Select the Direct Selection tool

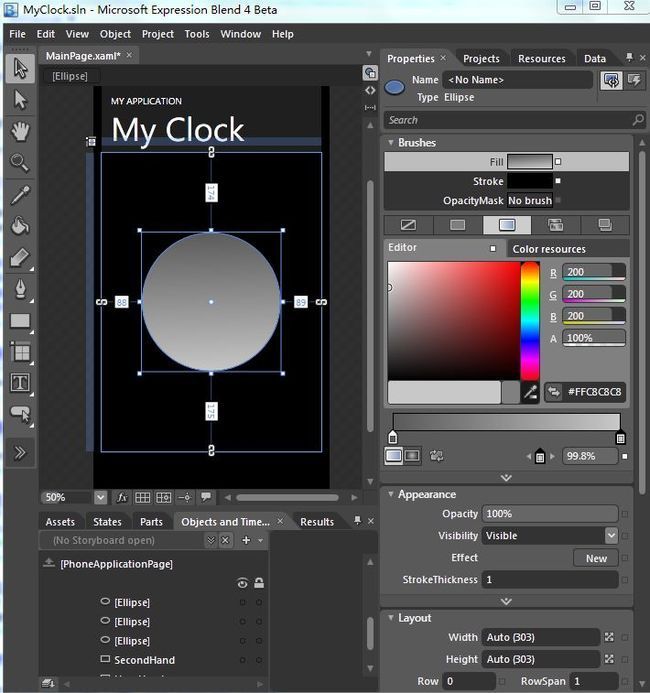(x=20, y=100)
